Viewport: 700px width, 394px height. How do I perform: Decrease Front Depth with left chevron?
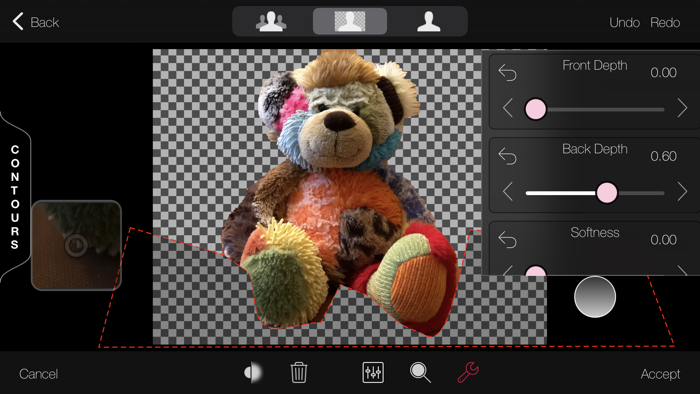(x=508, y=108)
